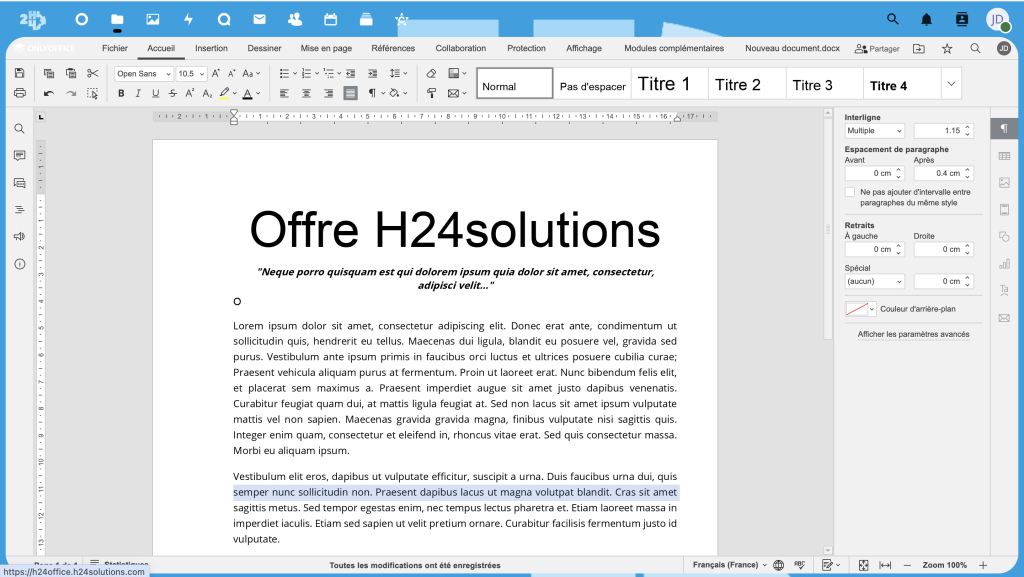Image resolution: width=1024 pixels, height=577 pixels.
Task: Open search from the left sidebar magnifier
Action: pyautogui.click(x=19, y=129)
